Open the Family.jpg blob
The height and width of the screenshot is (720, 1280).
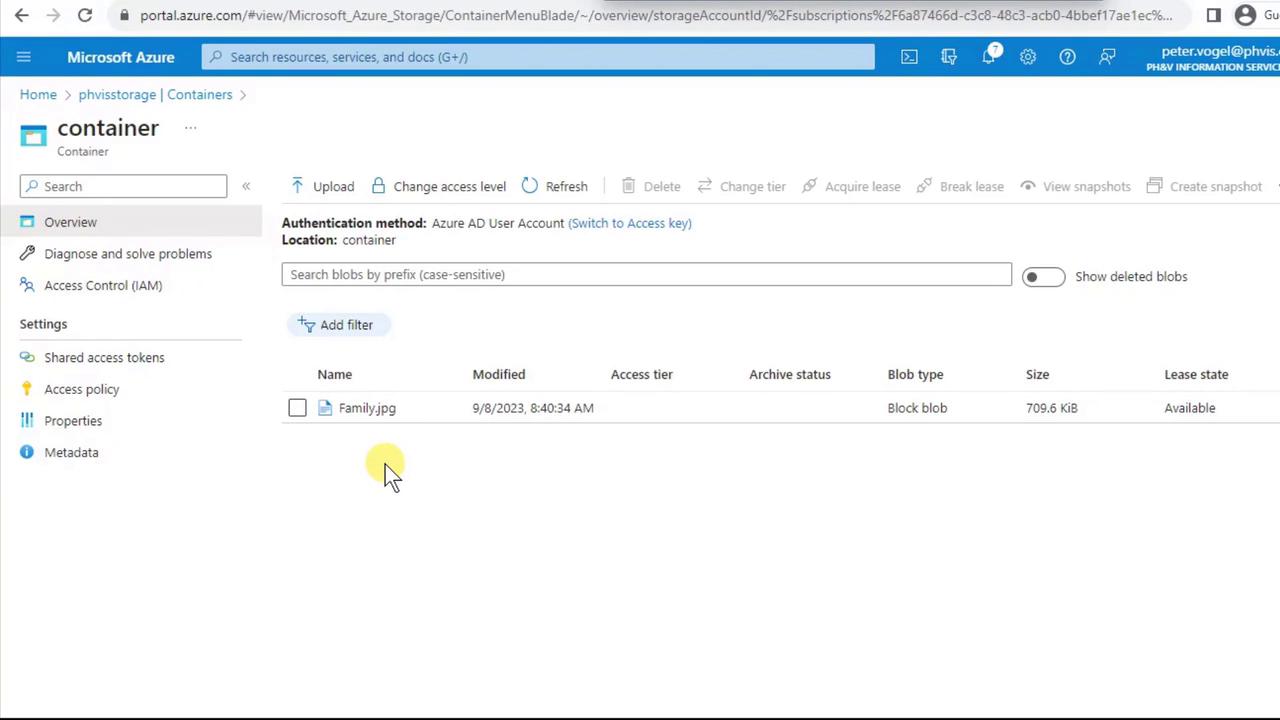pos(367,408)
